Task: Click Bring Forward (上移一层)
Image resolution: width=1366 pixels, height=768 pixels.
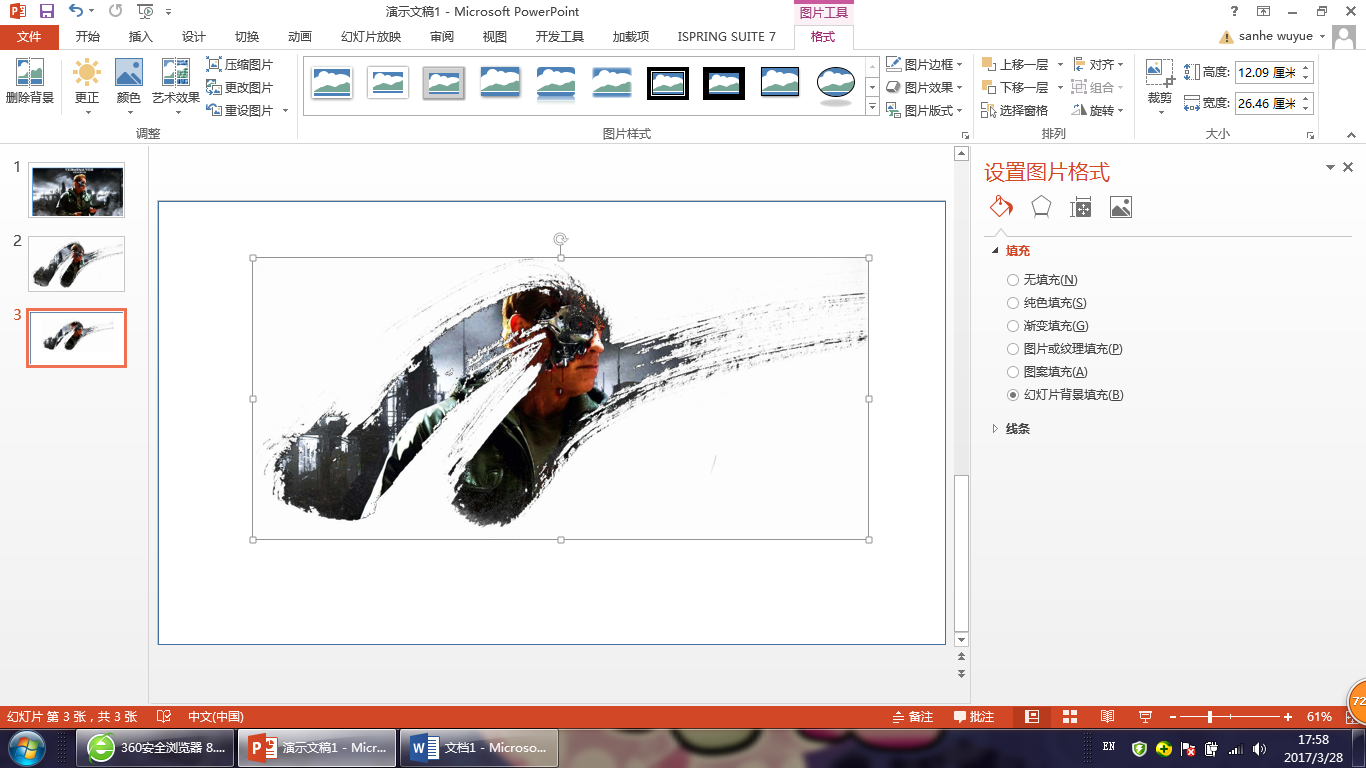Action: tap(1015, 64)
